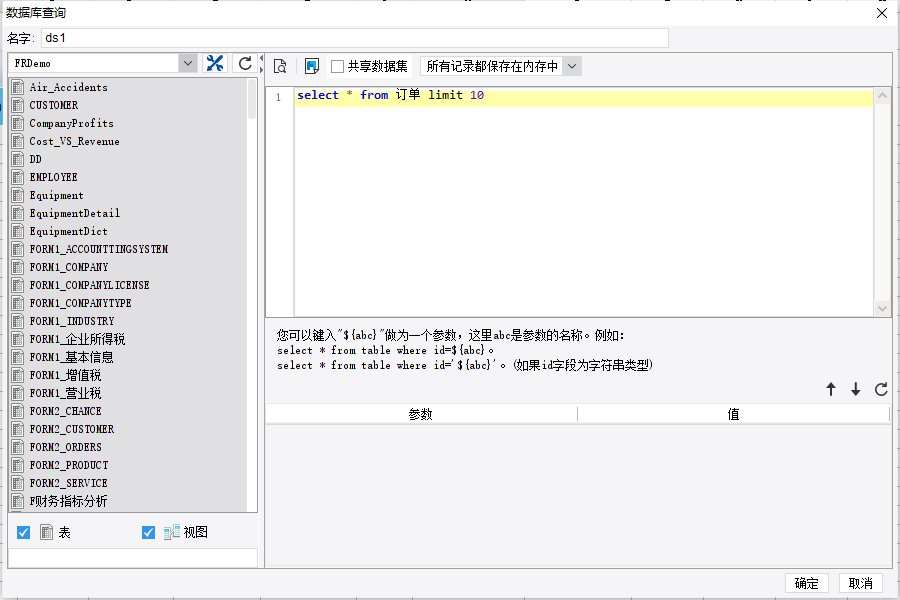Click the 值 column header

[x=733, y=414]
